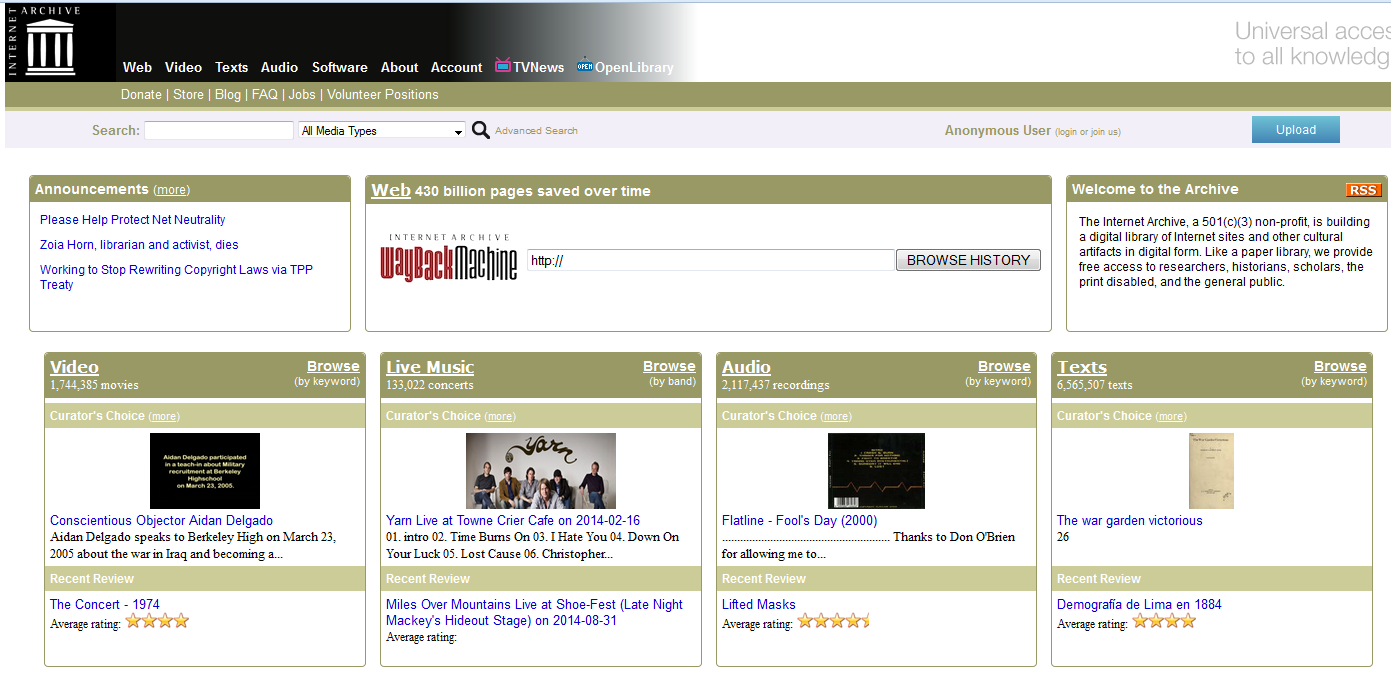Screen dimensions: 1391x693
Task: Focus the Wayback Machine URL field
Action: tap(710, 260)
